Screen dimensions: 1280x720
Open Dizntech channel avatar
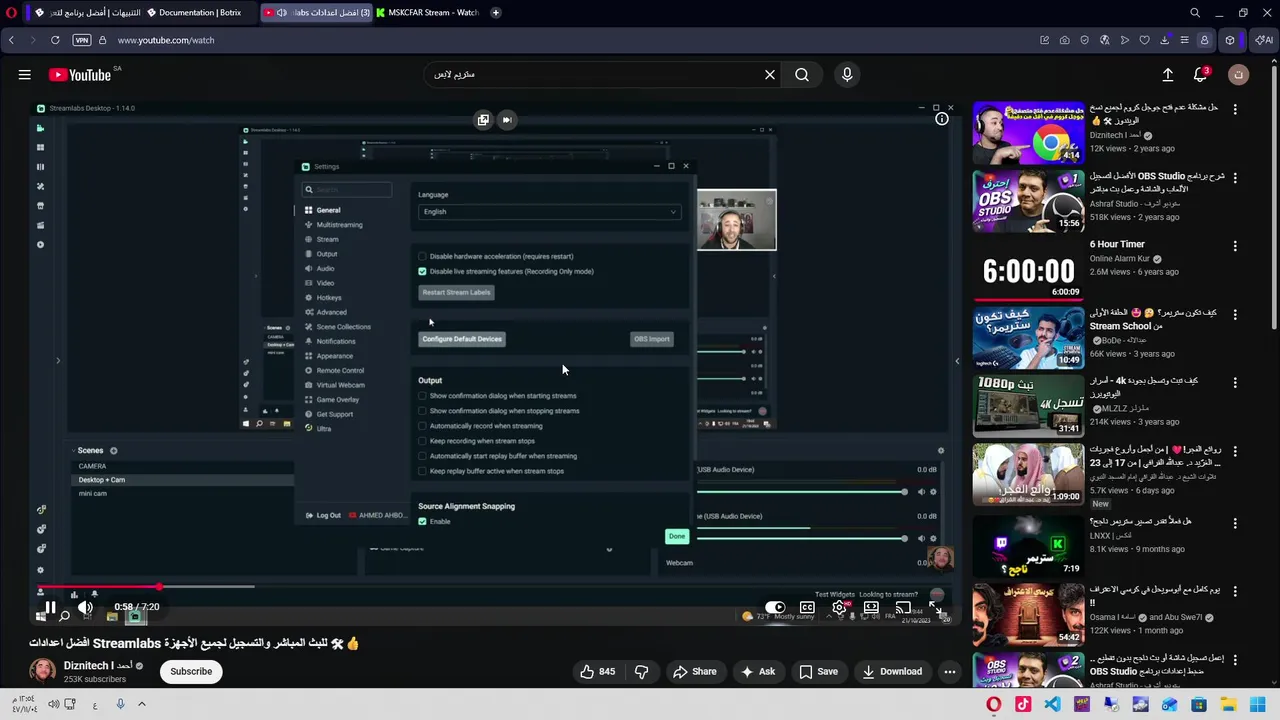tap(43, 671)
